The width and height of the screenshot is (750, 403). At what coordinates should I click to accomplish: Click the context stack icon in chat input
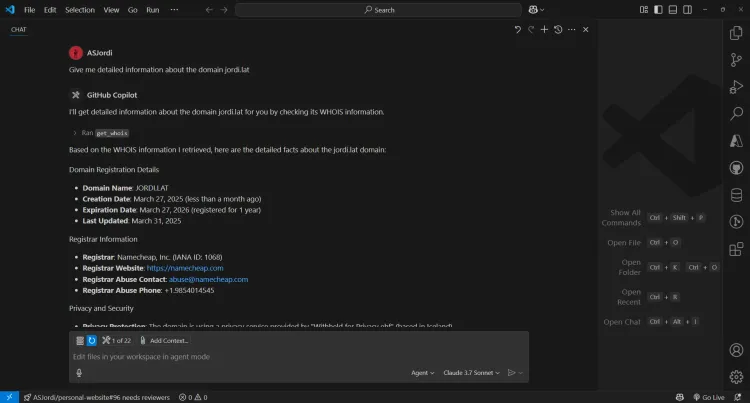[x=80, y=340]
